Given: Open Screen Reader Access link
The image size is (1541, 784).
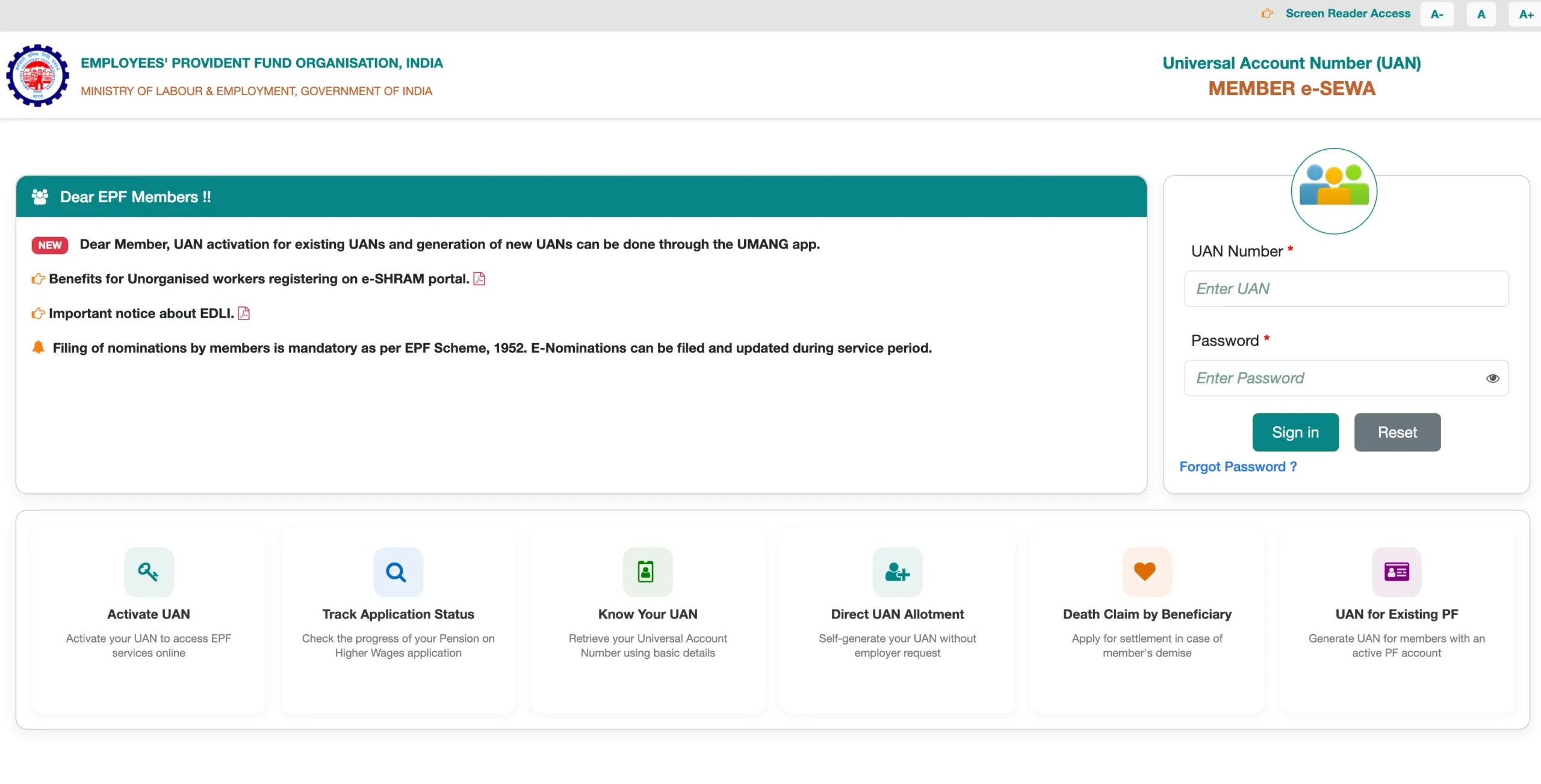Looking at the screenshot, I should coord(1347,13).
